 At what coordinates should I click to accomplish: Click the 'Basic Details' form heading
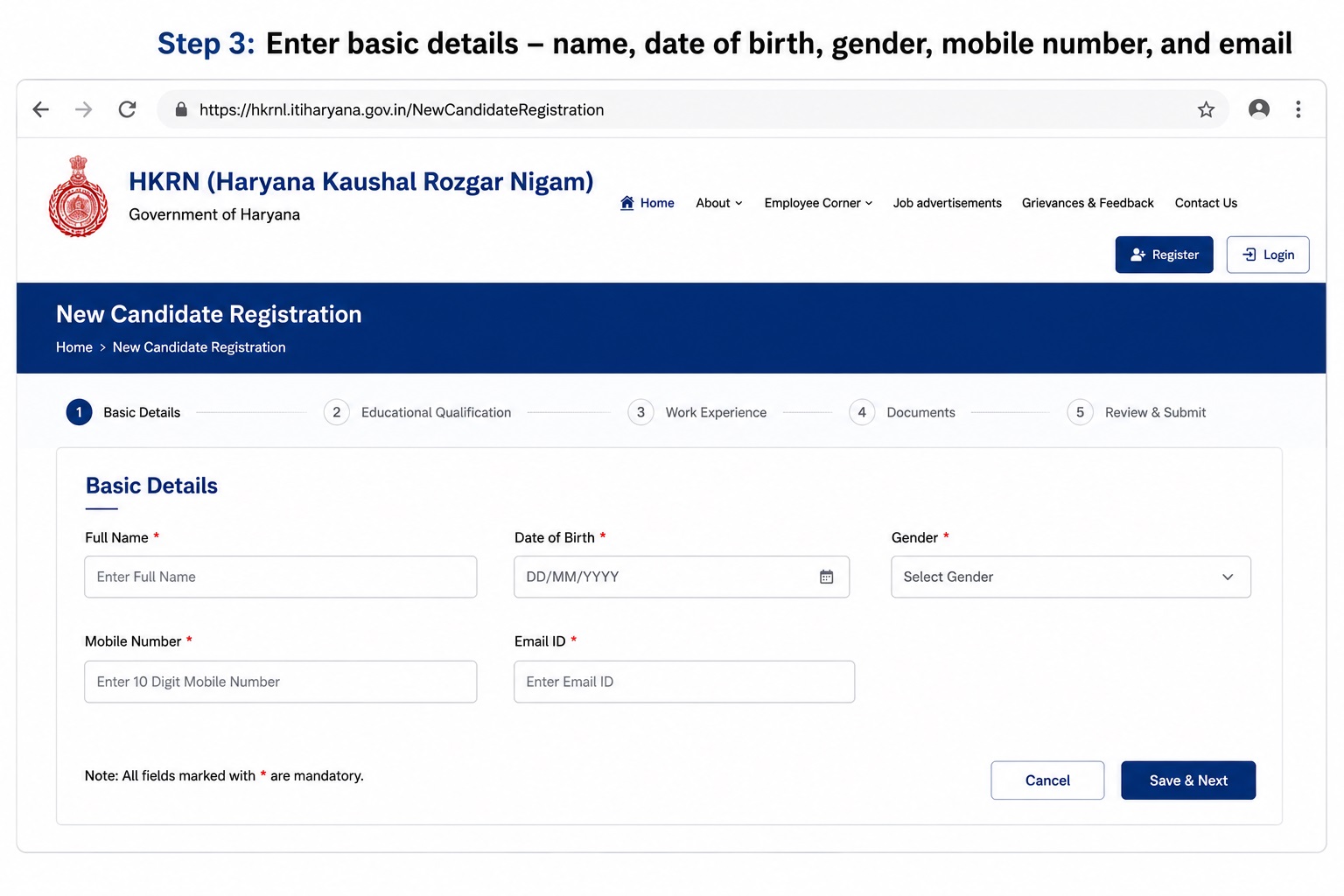pos(151,486)
